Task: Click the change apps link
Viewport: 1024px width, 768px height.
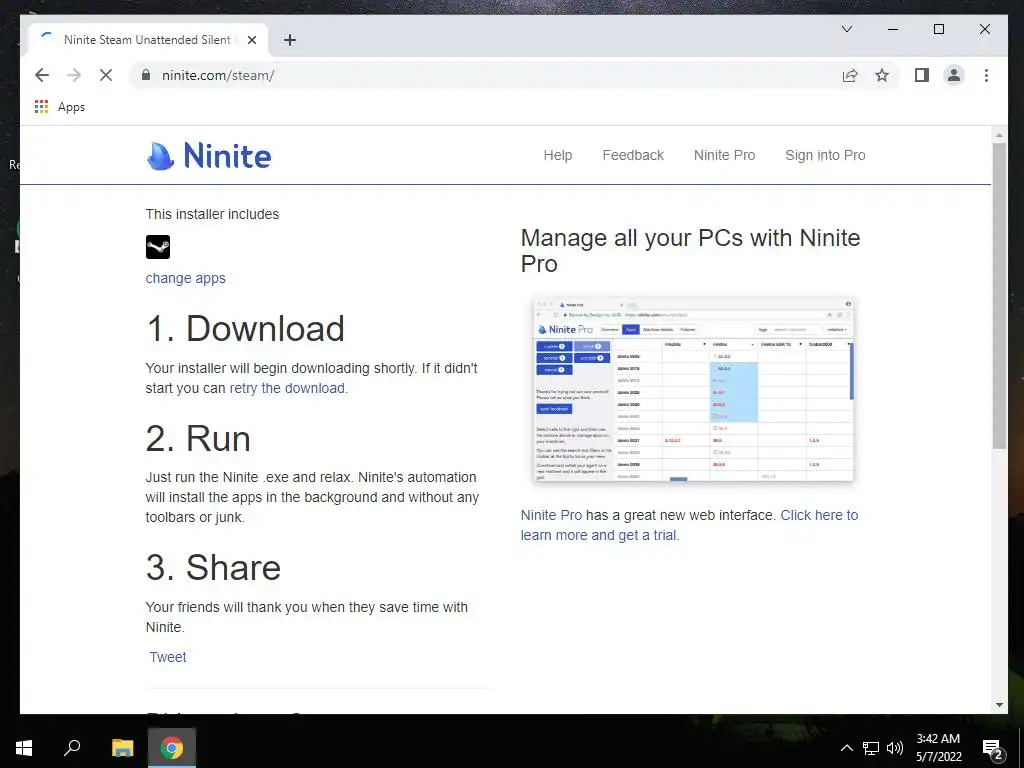Action: [185, 278]
